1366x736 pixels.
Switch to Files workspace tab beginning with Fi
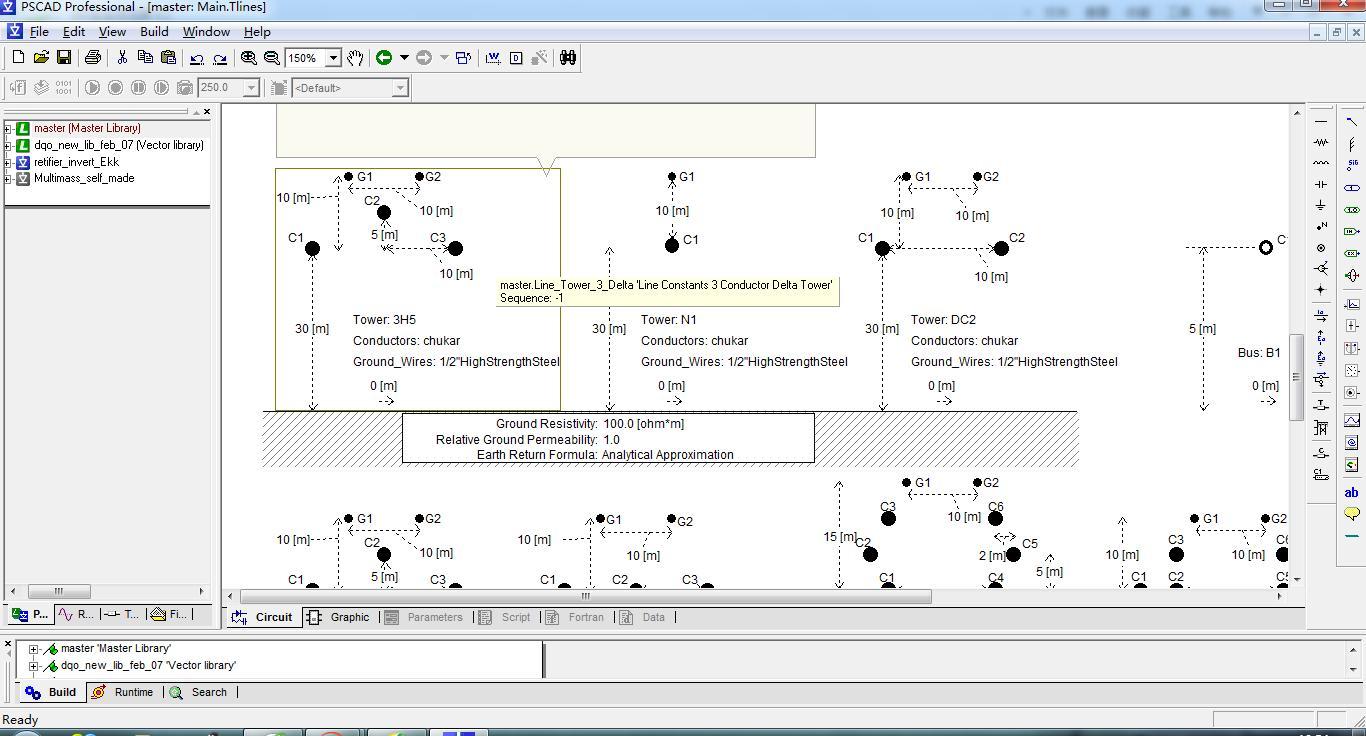point(169,614)
